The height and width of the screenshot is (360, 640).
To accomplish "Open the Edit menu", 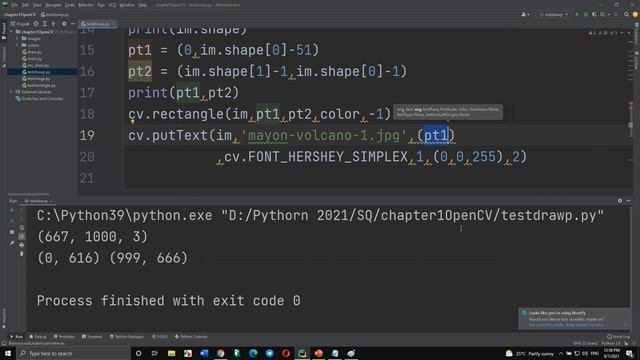I will [x=25, y=5].
